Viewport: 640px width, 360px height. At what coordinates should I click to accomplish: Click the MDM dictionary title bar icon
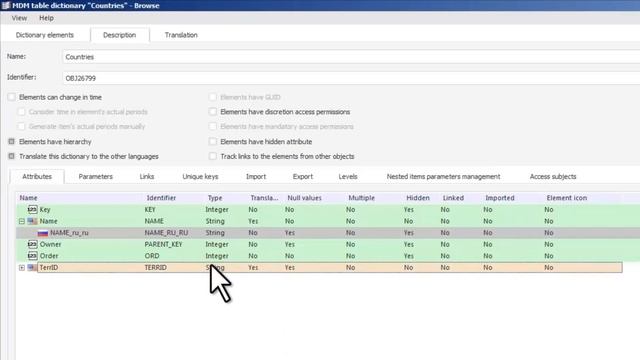tap(5, 5)
